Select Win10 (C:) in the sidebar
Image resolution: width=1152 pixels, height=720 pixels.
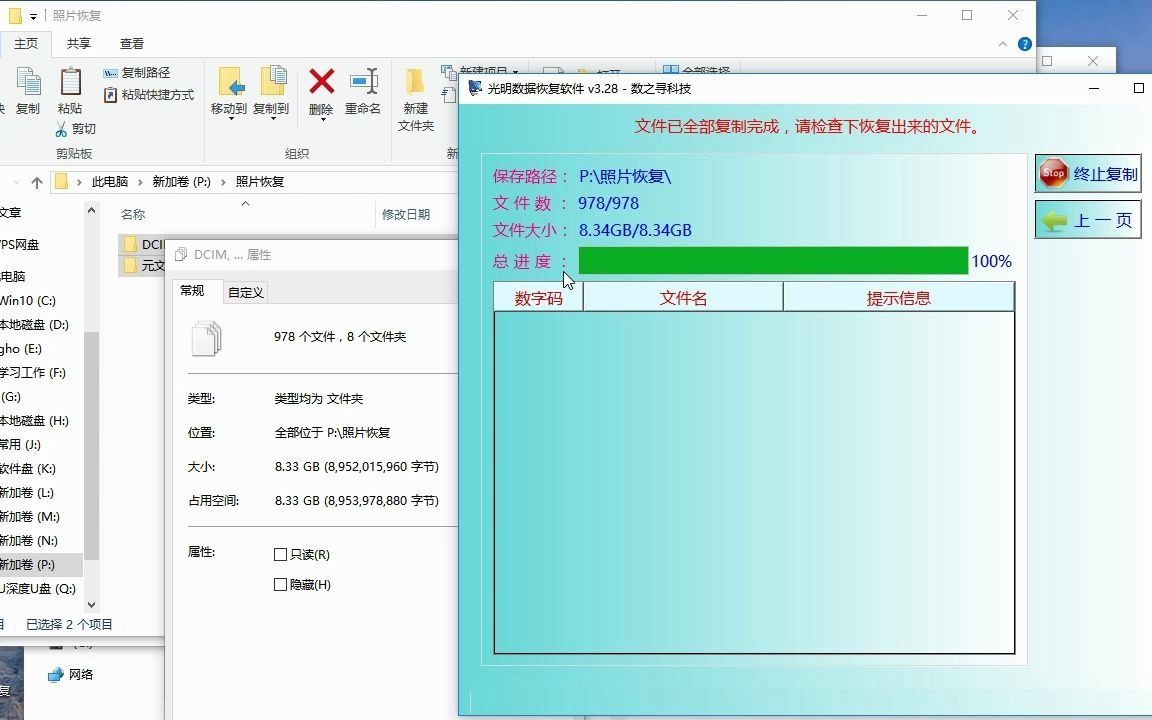click(27, 300)
